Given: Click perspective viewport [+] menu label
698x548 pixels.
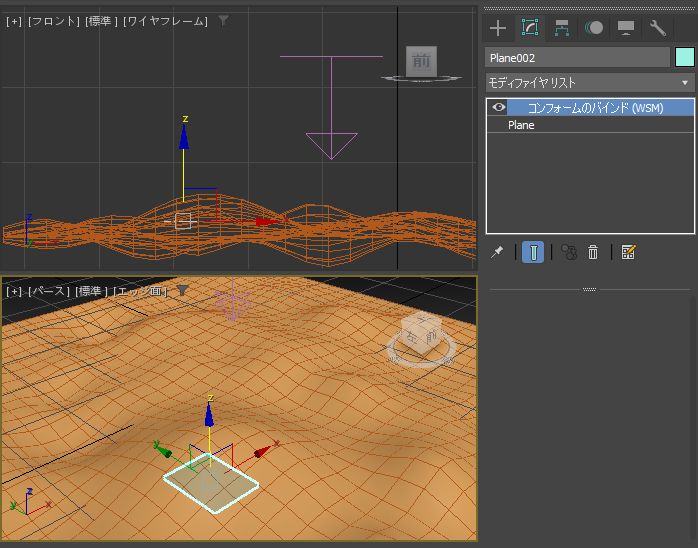Looking at the screenshot, I should pos(14,292).
